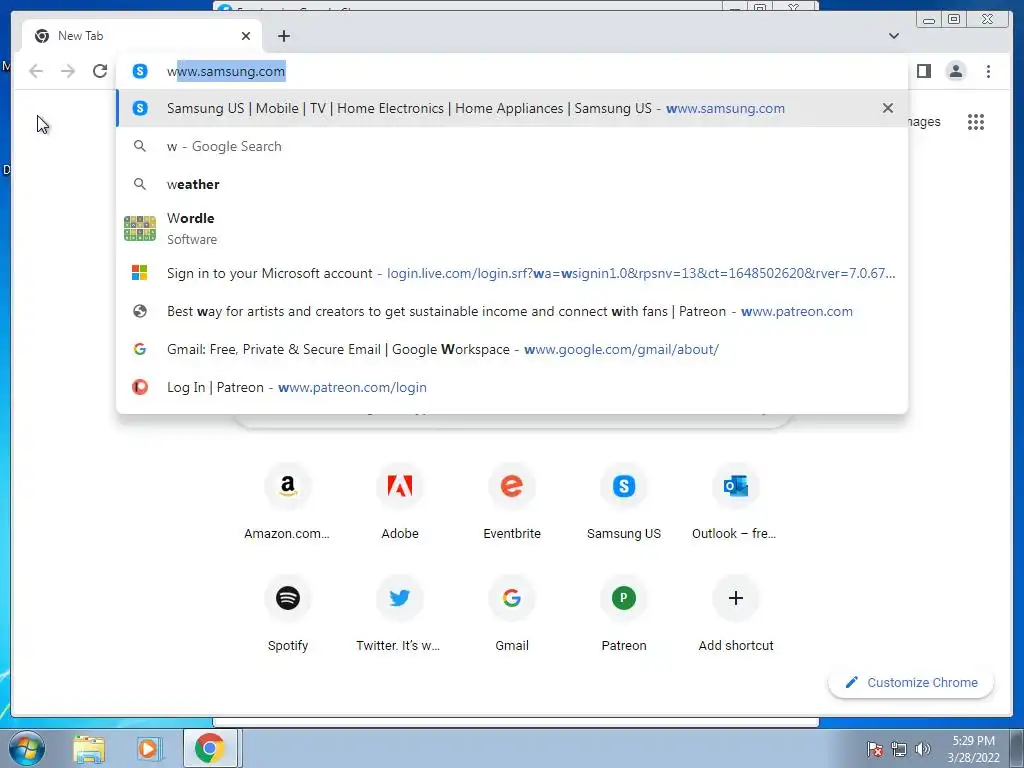Viewport: 1024px width, 768px height.
Task: Select the Gmail Google Workspace suggestion
Action: tap(512, 349)
